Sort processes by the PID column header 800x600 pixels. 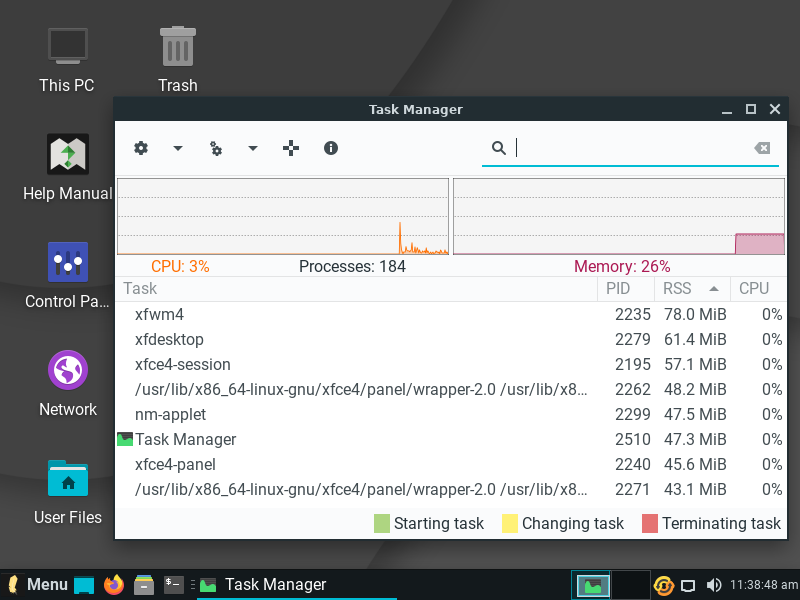[626, 289]
